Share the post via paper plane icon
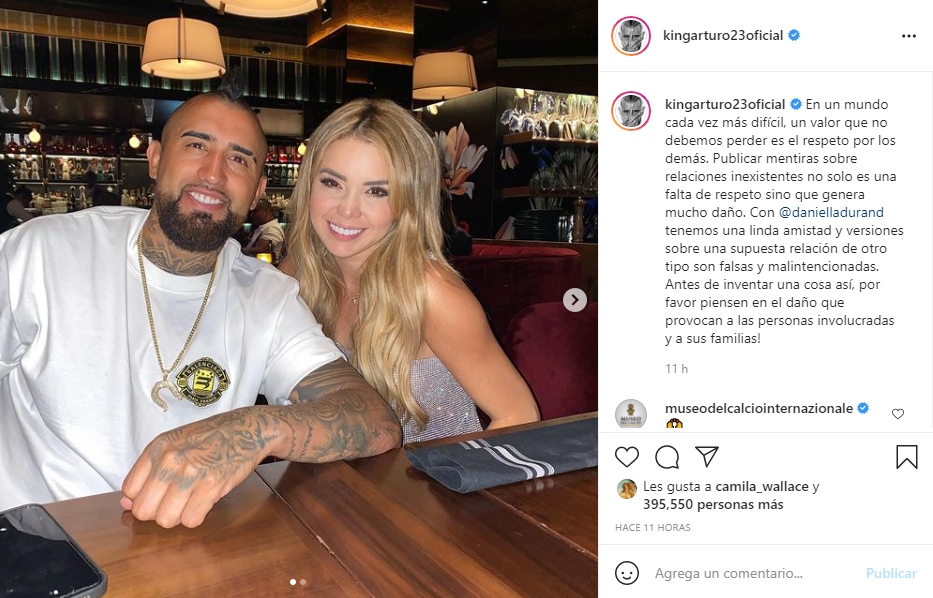The width and height of the screenshot is (933, 598). click(x=707, y=456)
